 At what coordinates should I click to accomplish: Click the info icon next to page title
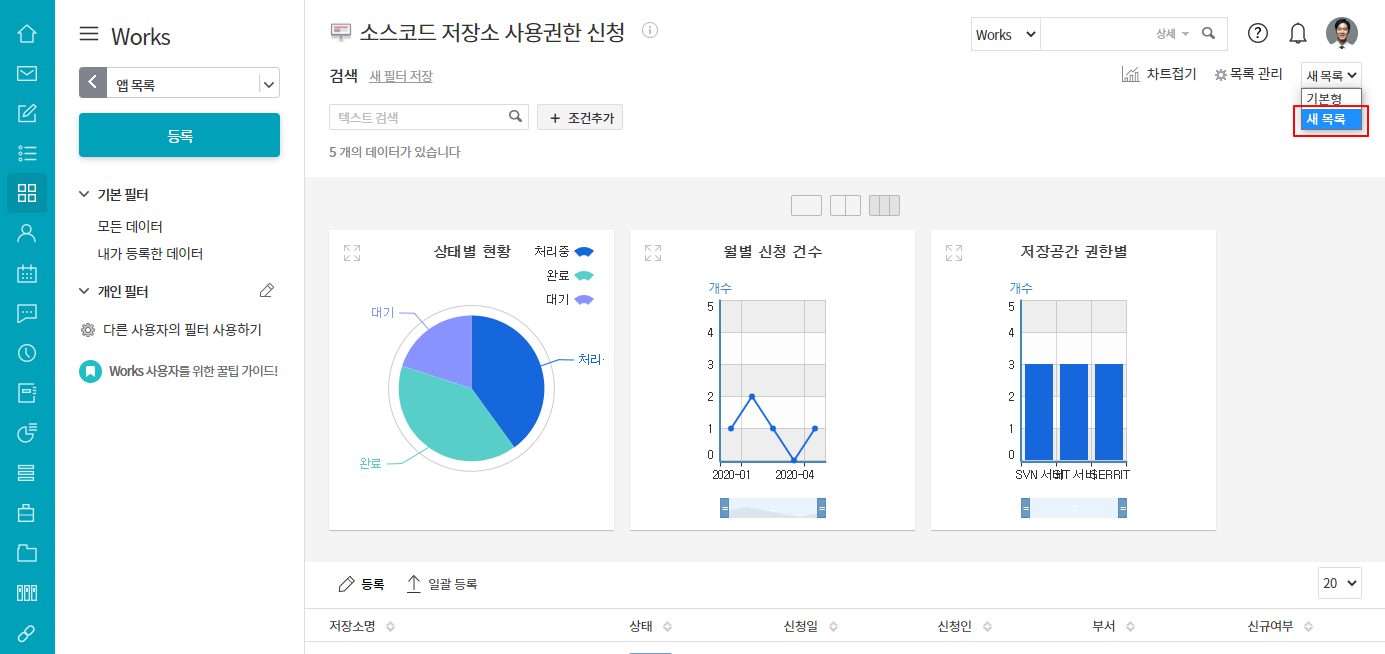tap(650, 30)
